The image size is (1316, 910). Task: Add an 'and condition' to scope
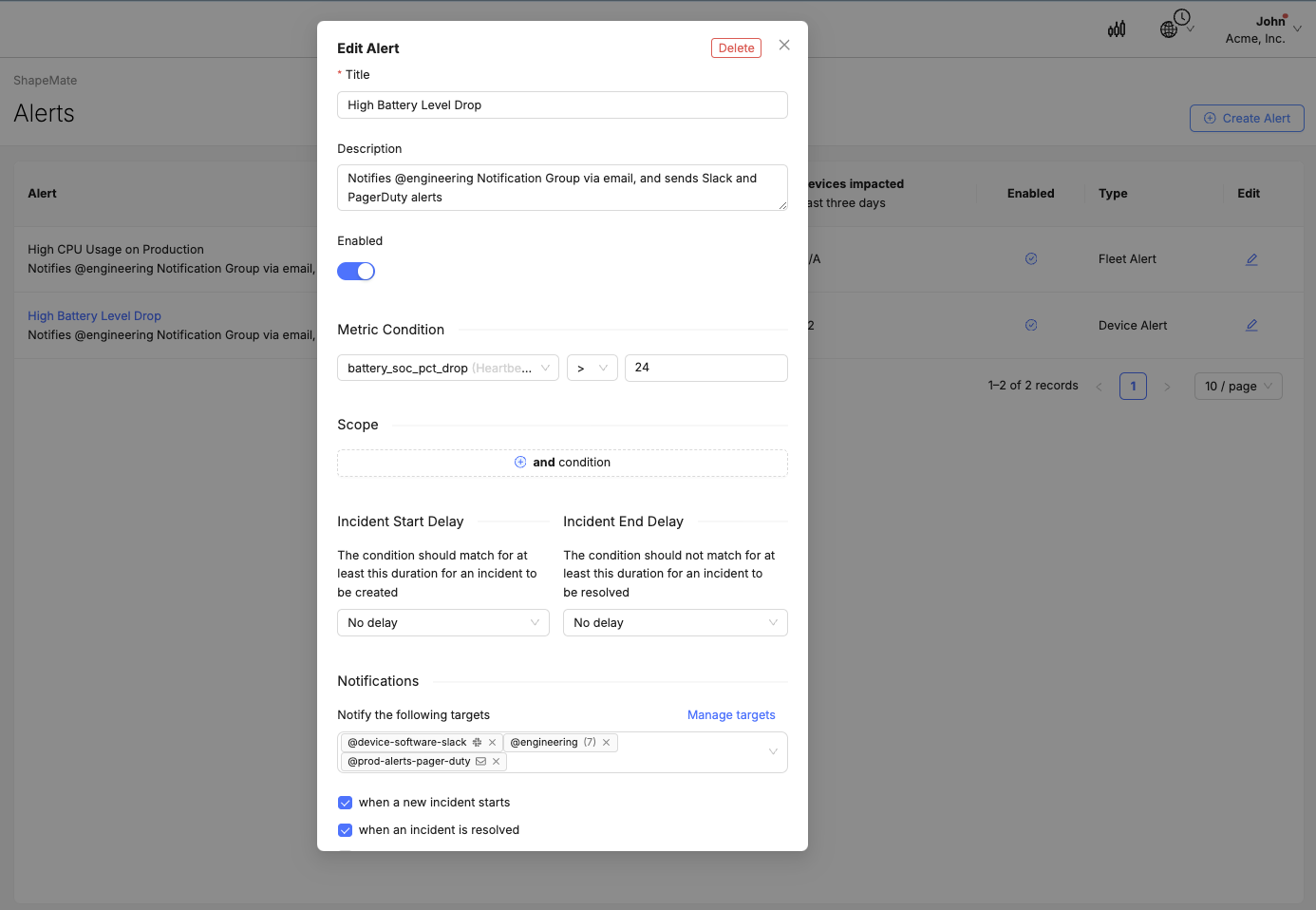click(x=562, y=463)
